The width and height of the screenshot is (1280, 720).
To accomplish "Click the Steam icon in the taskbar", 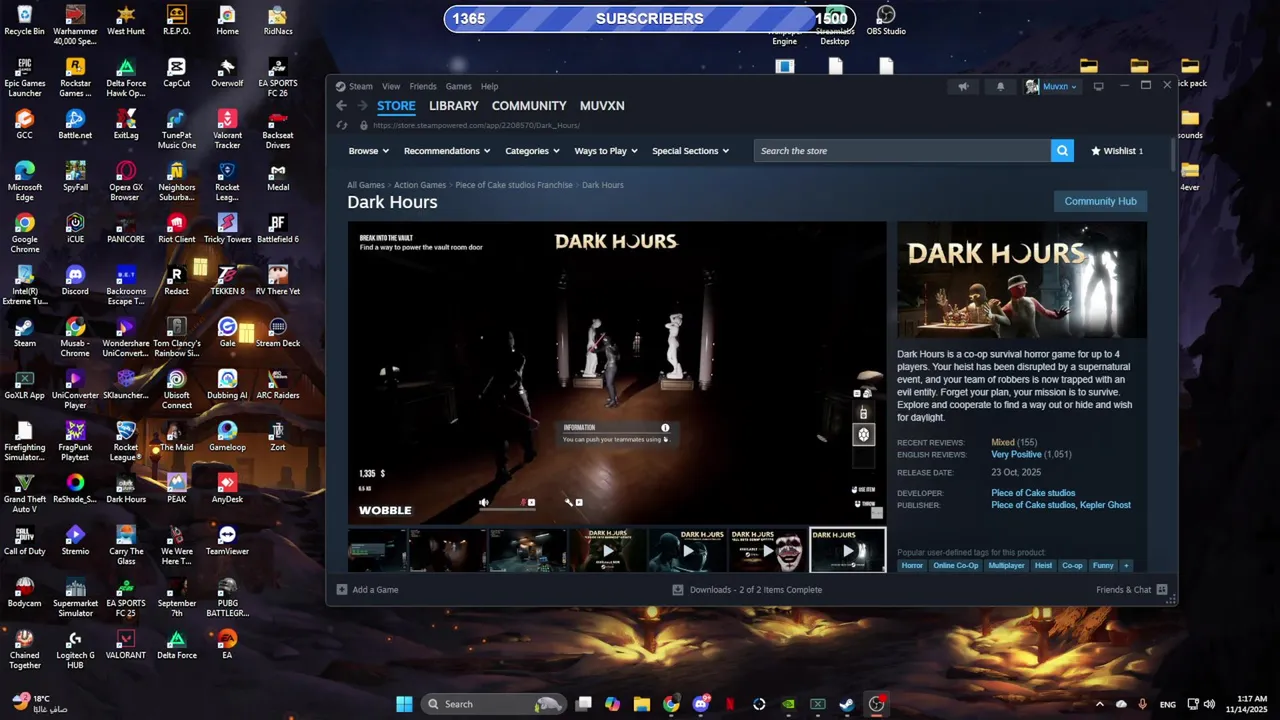I will [847, 704].
